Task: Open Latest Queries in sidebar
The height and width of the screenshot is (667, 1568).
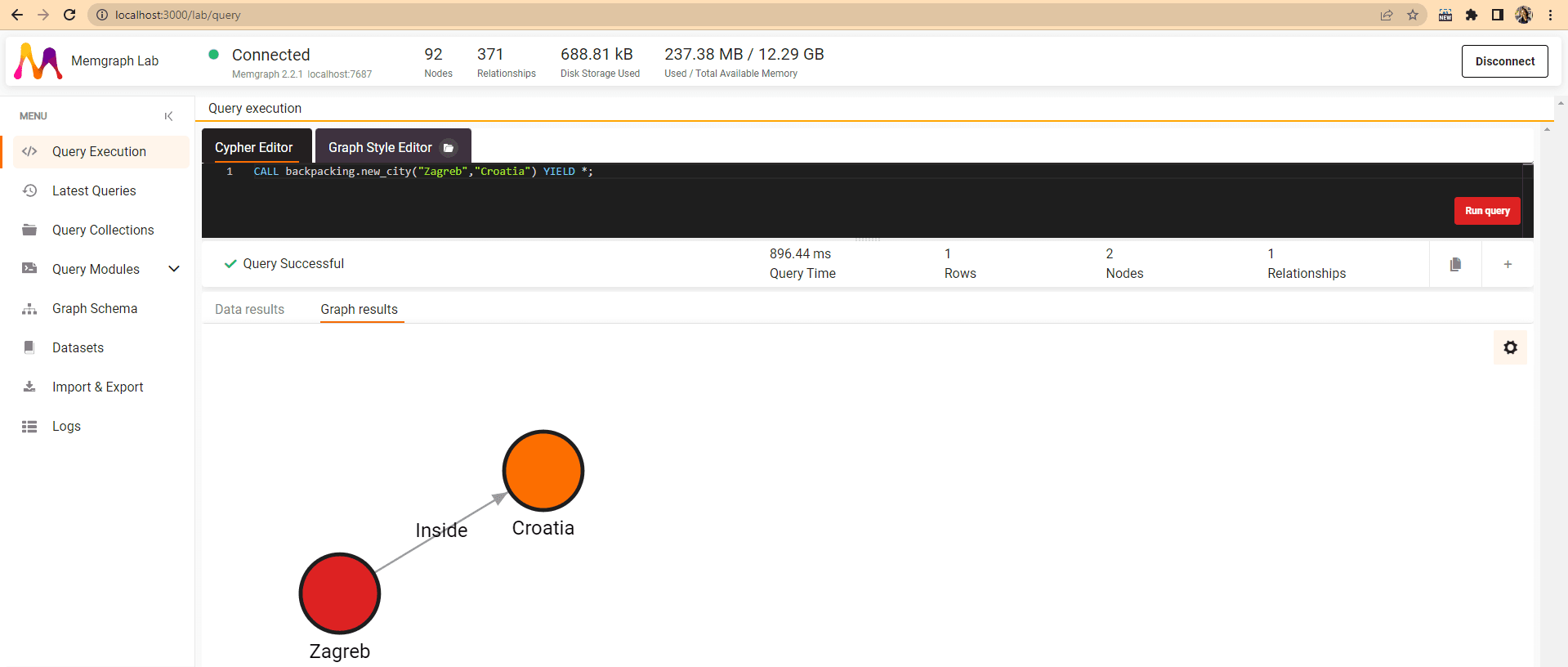Action: pos(94,190)
